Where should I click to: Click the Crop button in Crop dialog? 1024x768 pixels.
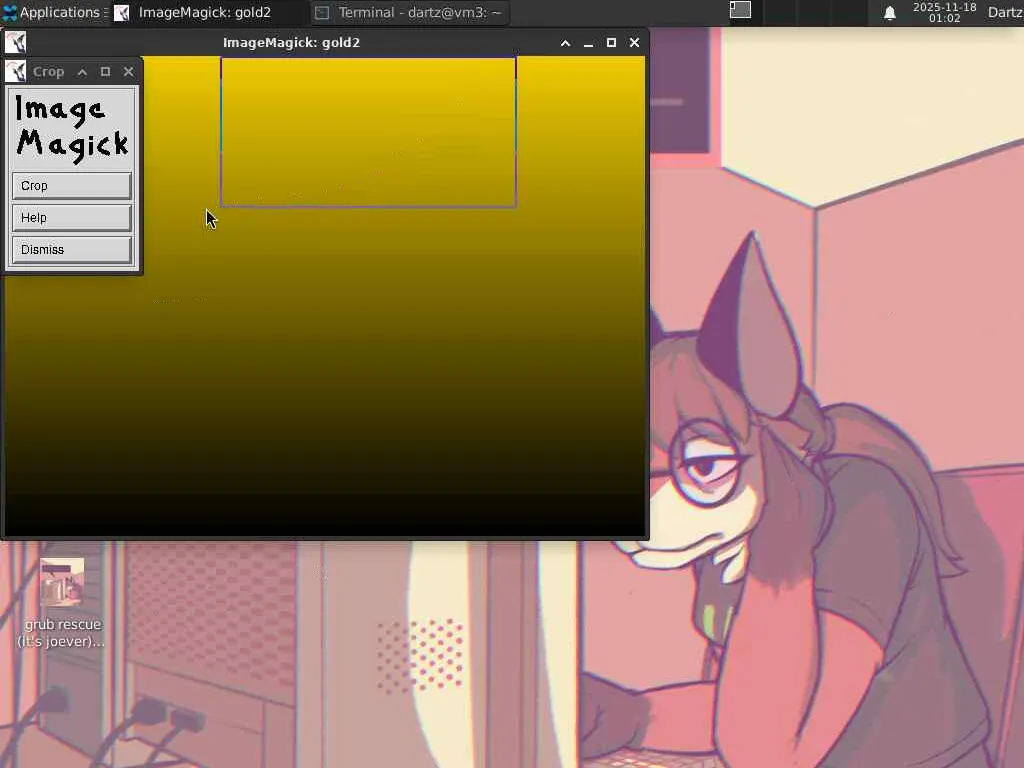72,185
